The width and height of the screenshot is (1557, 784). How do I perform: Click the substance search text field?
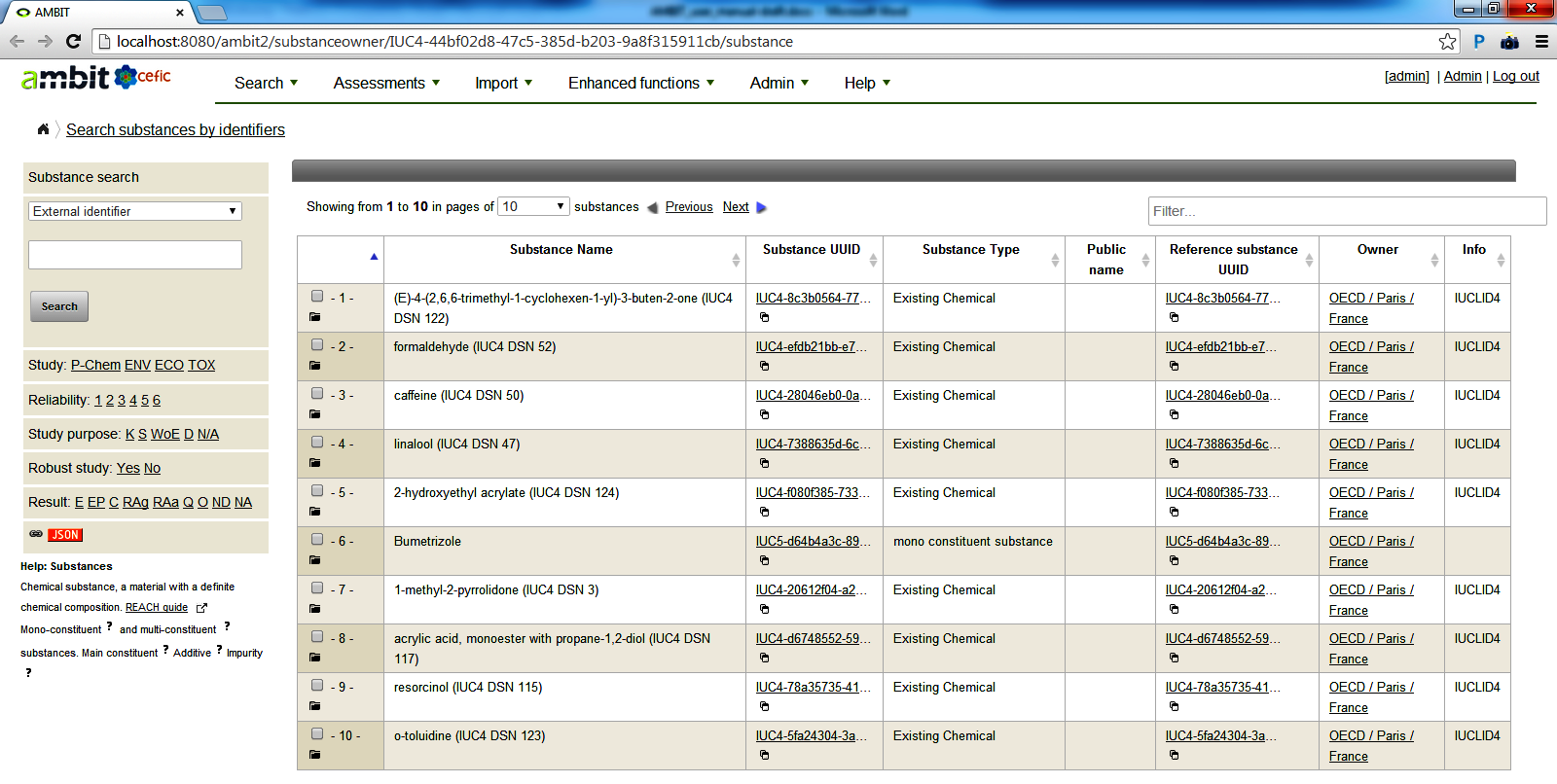pyautogui.click(x=135, y=255)
